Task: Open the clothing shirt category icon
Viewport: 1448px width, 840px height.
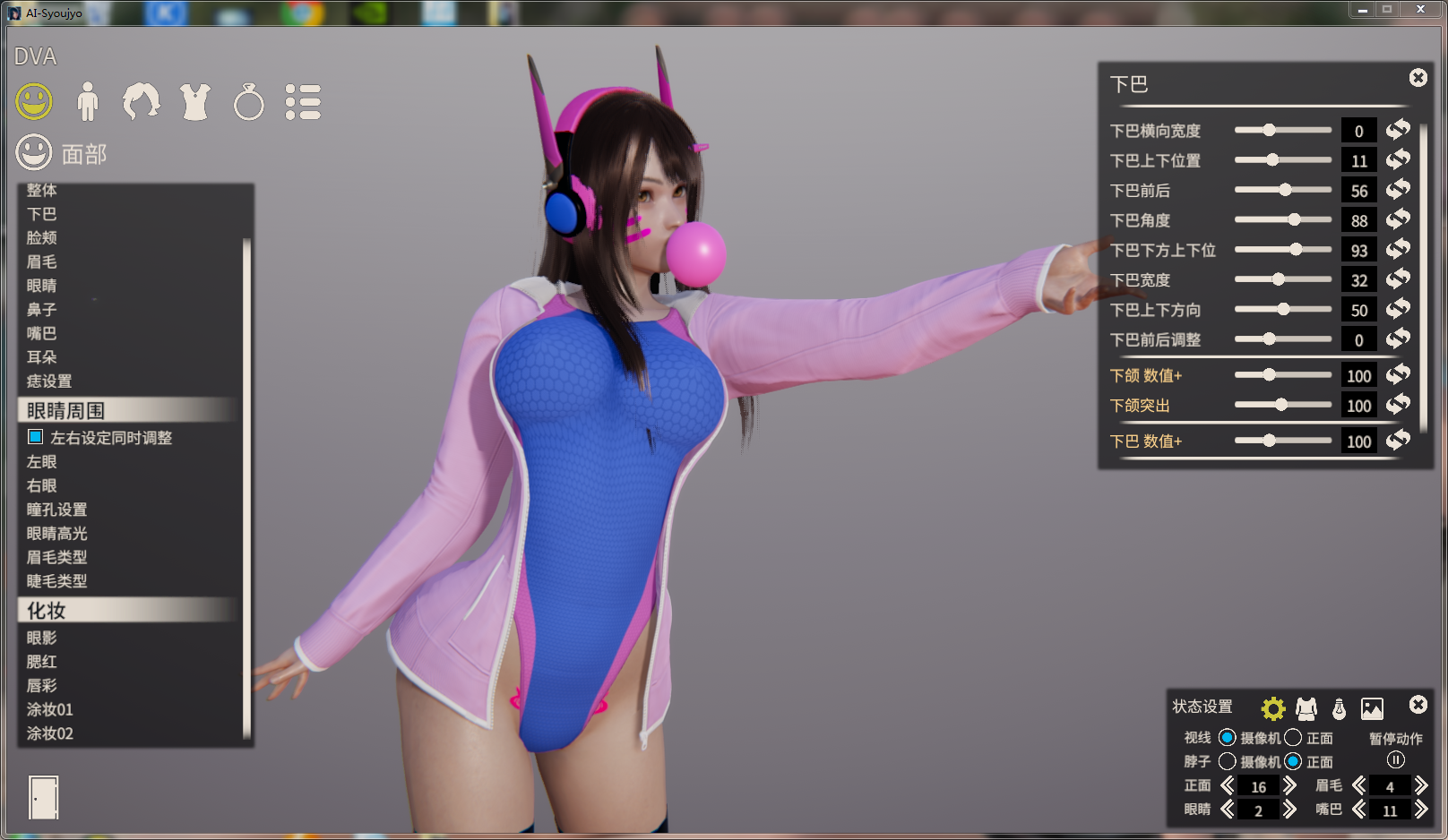Action: pyautogui.click(x=195, y=102)
